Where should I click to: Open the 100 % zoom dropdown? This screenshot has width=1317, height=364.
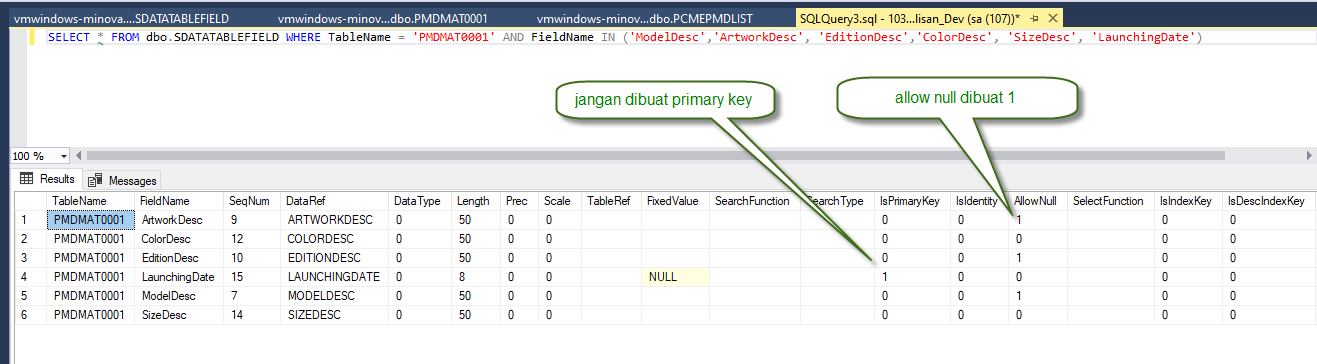tap(64, 156)
